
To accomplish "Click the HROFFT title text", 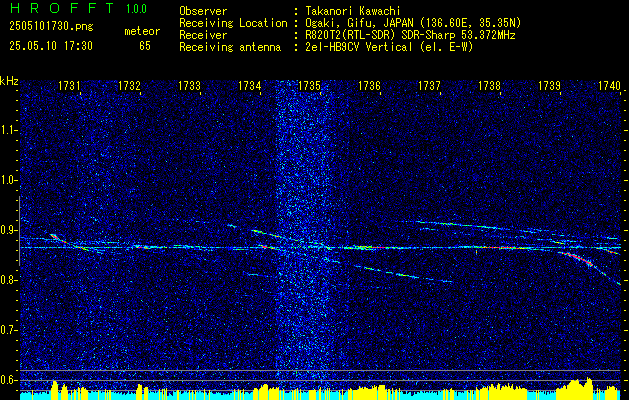I will pos(63,8).
